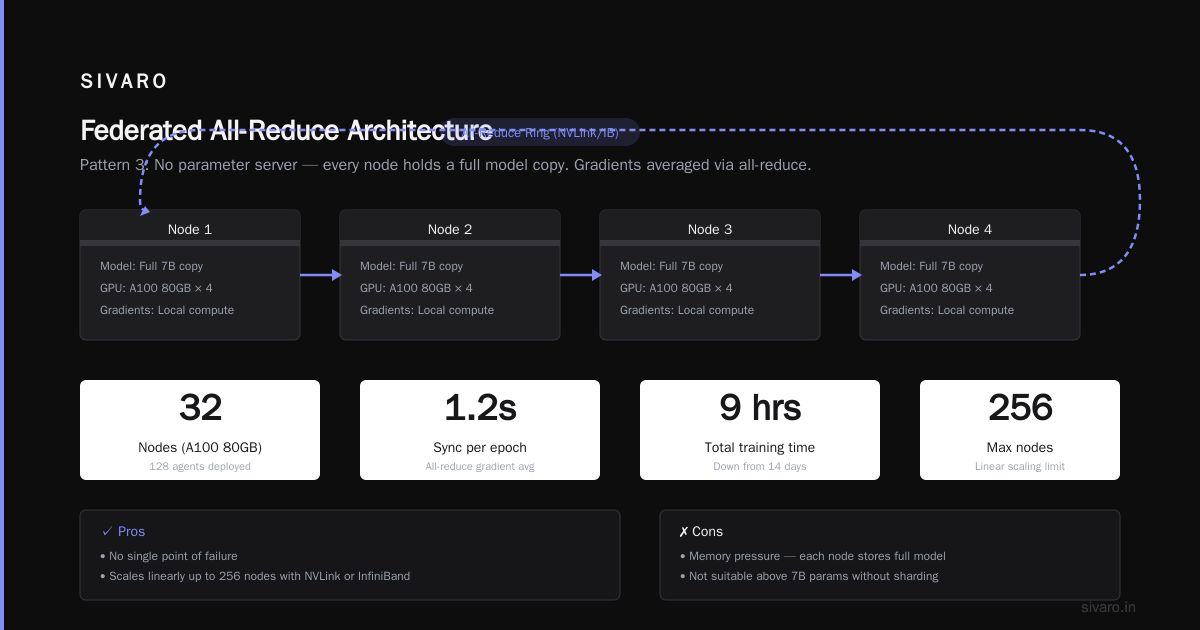Screen dimensions: 1200x630
Task: Click the Down from 14 days caption
Action: click(x=760, y=466)
